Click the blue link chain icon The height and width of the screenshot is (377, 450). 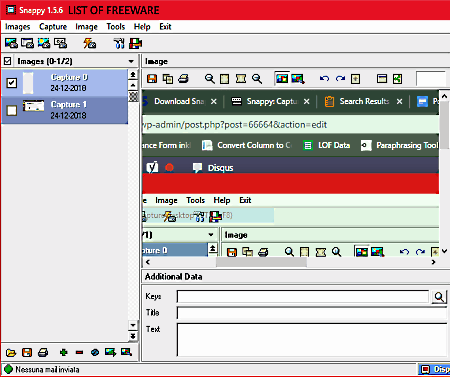coord(95,352)
